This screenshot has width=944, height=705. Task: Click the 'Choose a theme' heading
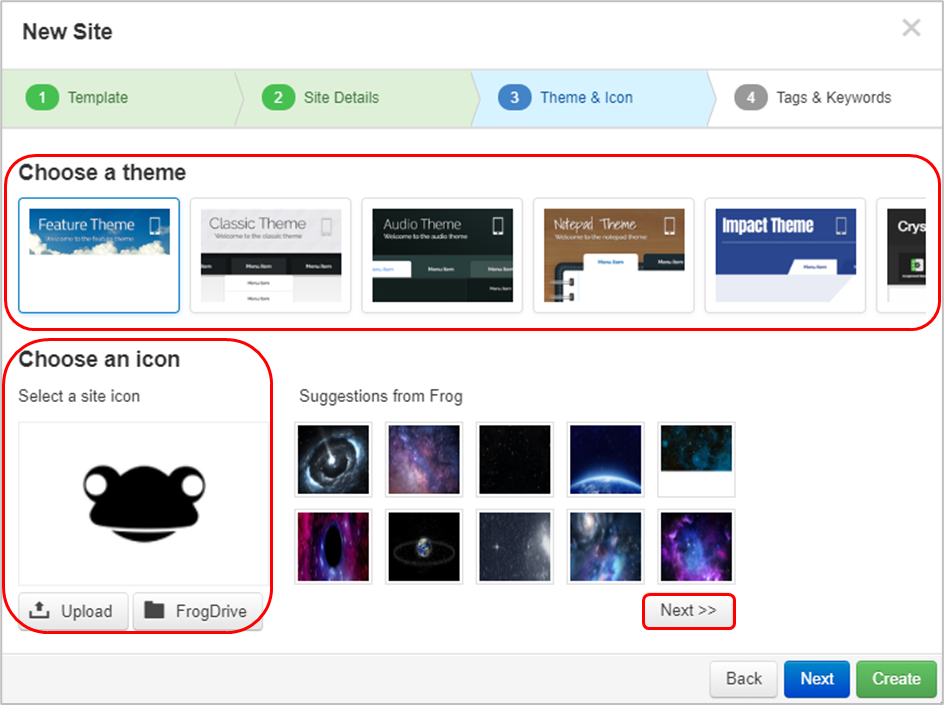pos(102,173)
